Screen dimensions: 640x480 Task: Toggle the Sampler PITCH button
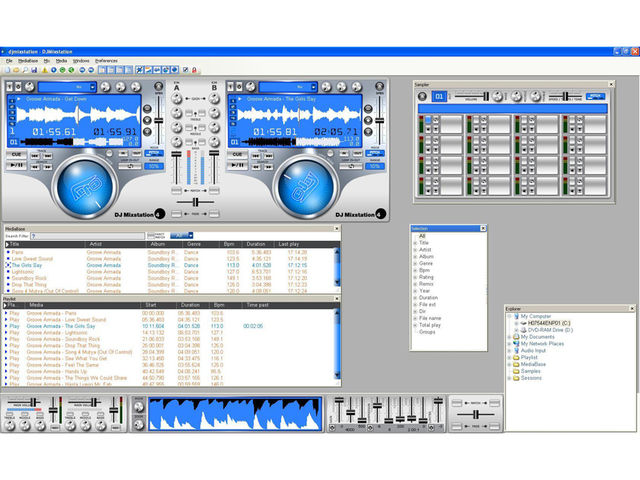[x=596, y=96]
